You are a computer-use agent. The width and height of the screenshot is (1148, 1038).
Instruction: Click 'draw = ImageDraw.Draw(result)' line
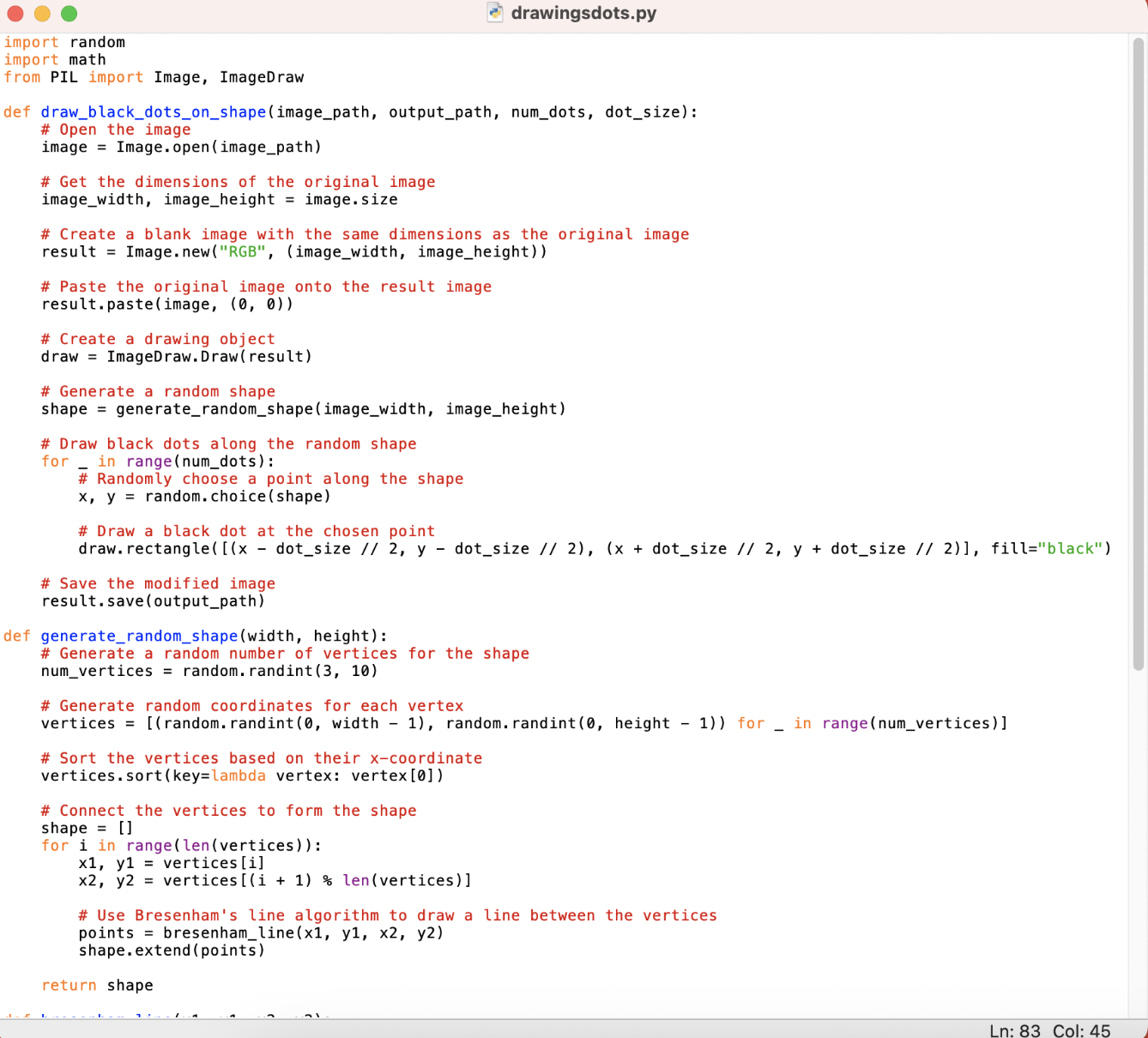[x=177, y=356]
